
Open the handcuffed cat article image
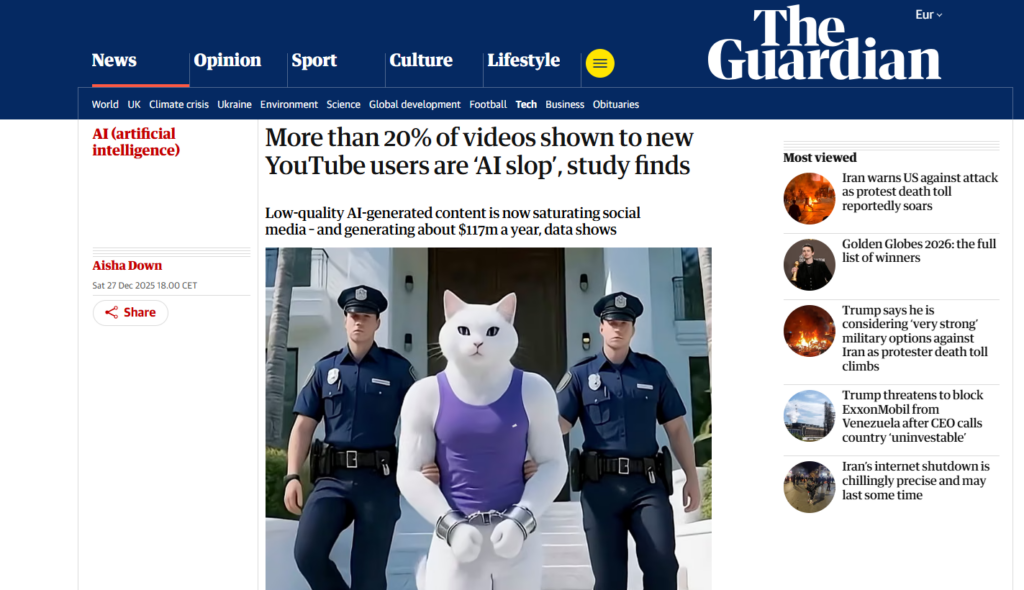pos(488,418)
